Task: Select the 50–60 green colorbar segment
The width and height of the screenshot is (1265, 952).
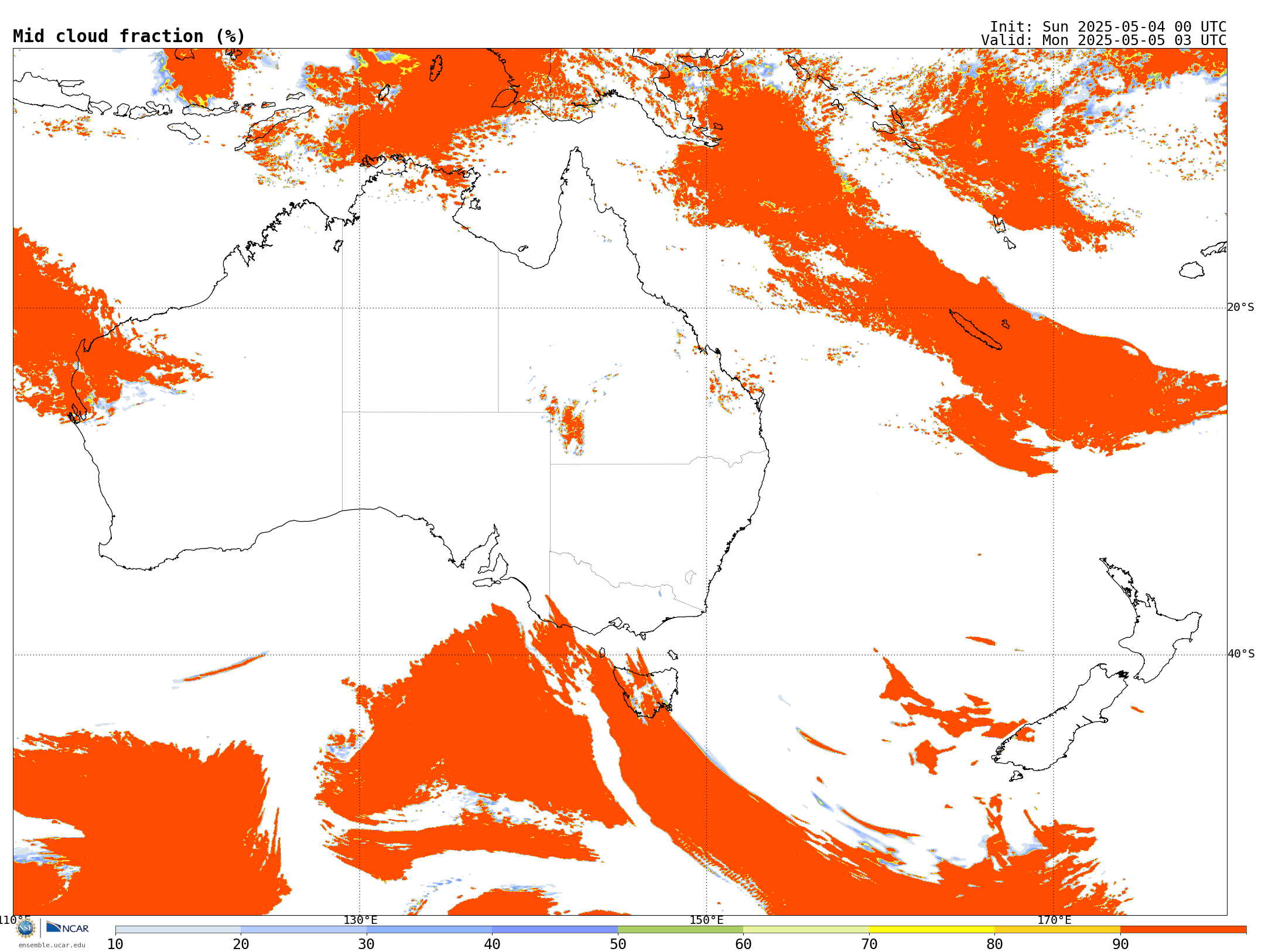Action: pyautogui.click(x=681, y=930)
